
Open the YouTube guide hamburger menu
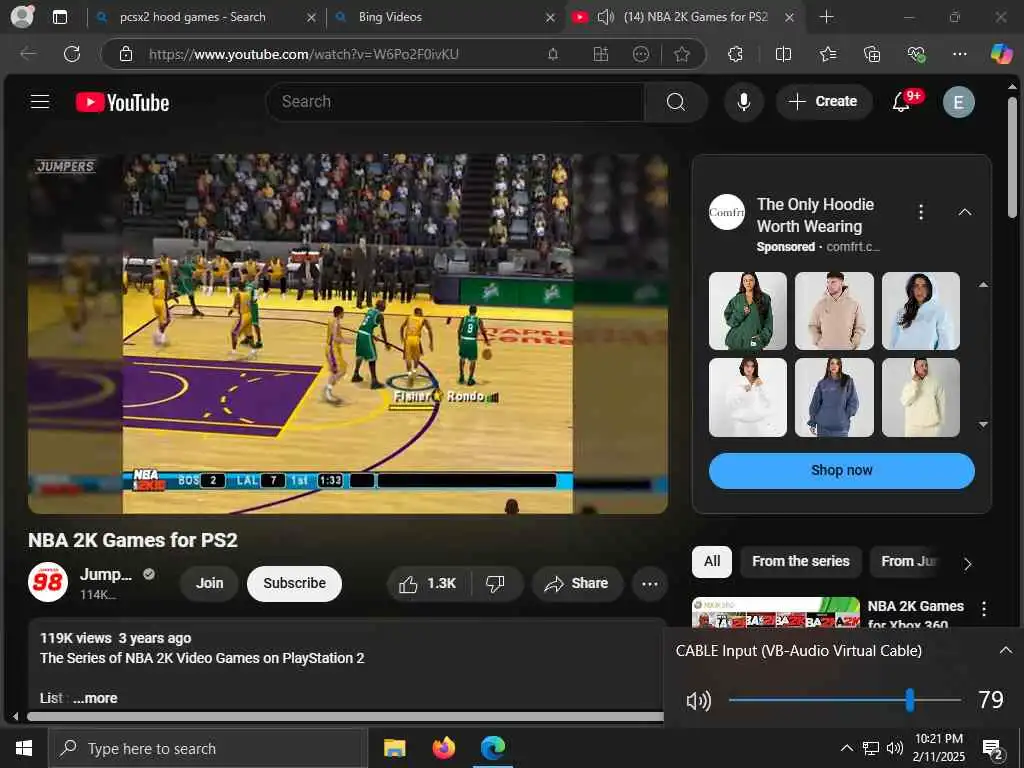point(40,101)
